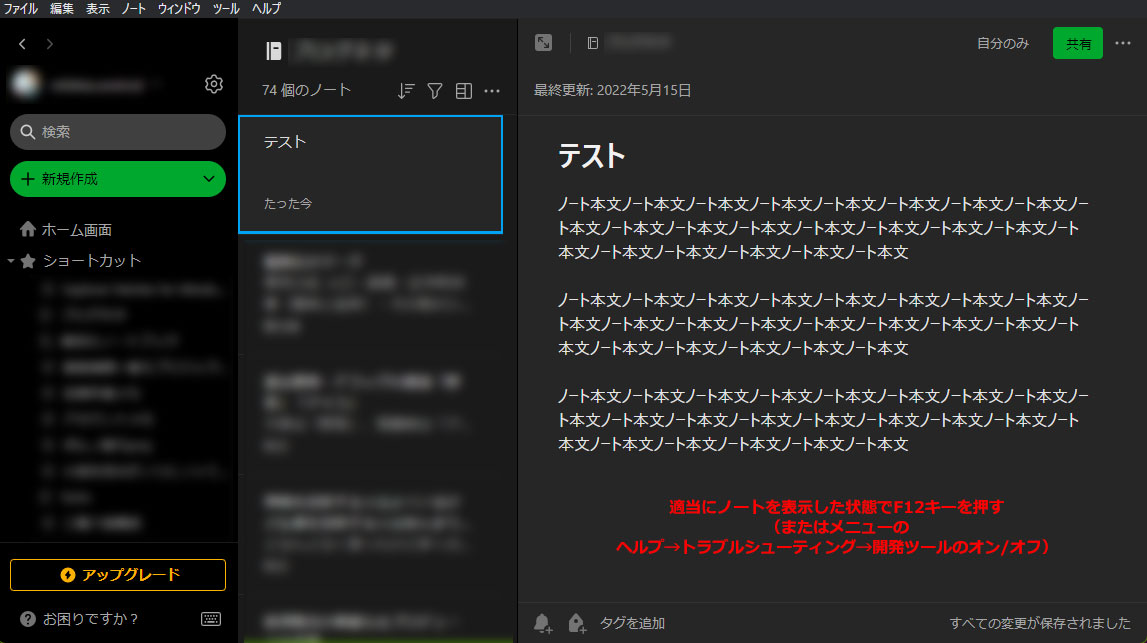Open the ツール menu
Image resolution: width=1147 pixels, height=643 pixels.
coord(225,8)
